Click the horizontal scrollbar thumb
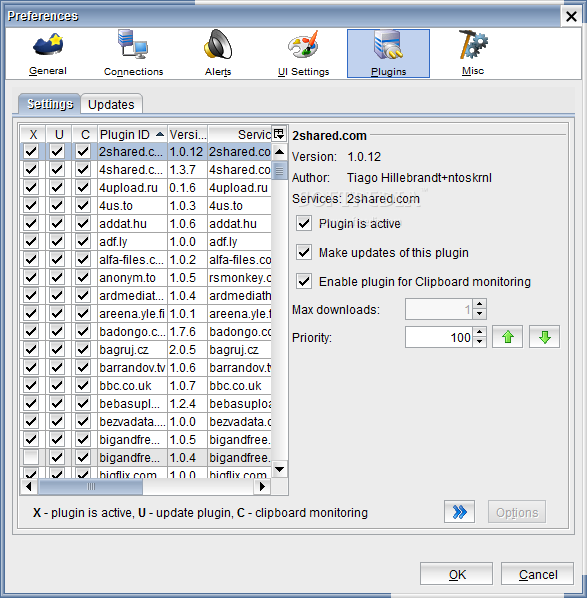The height and width of the screenshot is (598, 587). (90, 486)
